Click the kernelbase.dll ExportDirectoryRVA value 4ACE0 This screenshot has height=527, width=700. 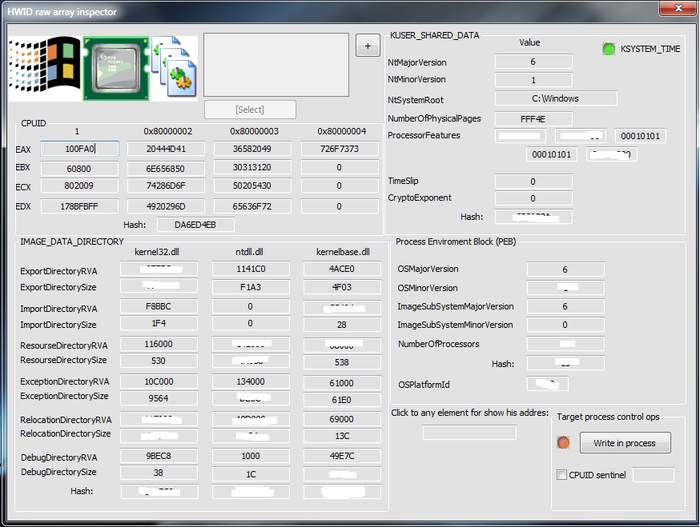341,269
